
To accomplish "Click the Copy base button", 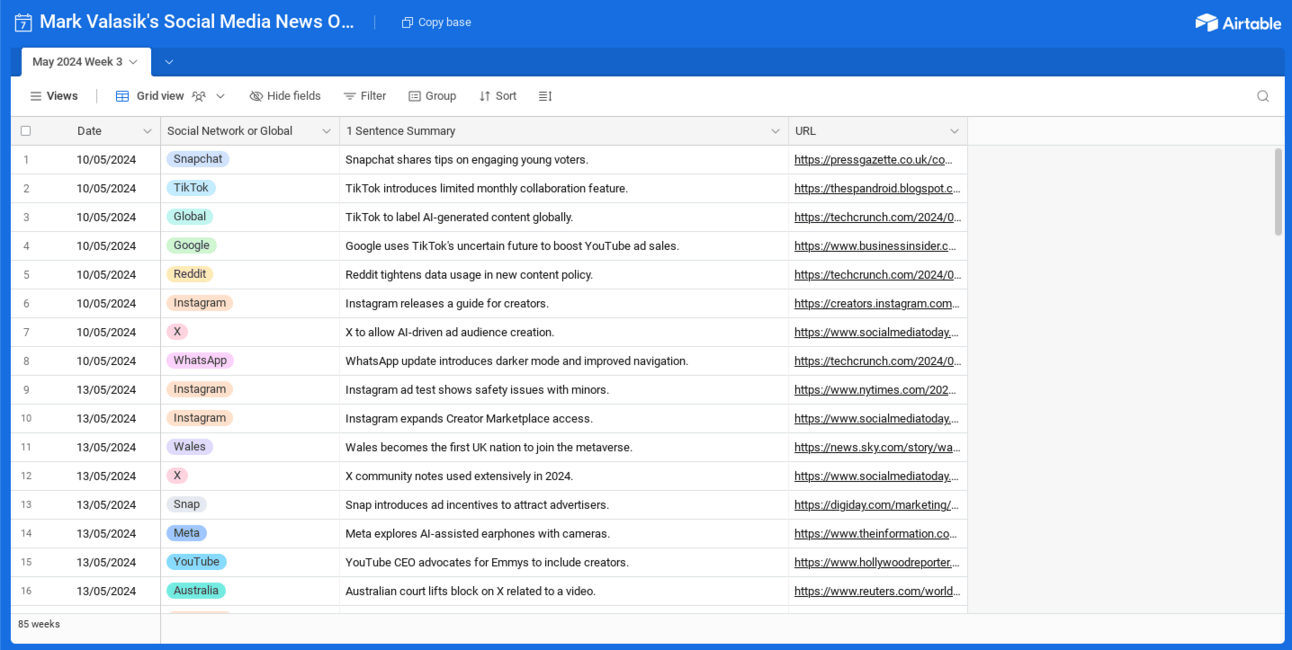I will [x=436, y=22].
